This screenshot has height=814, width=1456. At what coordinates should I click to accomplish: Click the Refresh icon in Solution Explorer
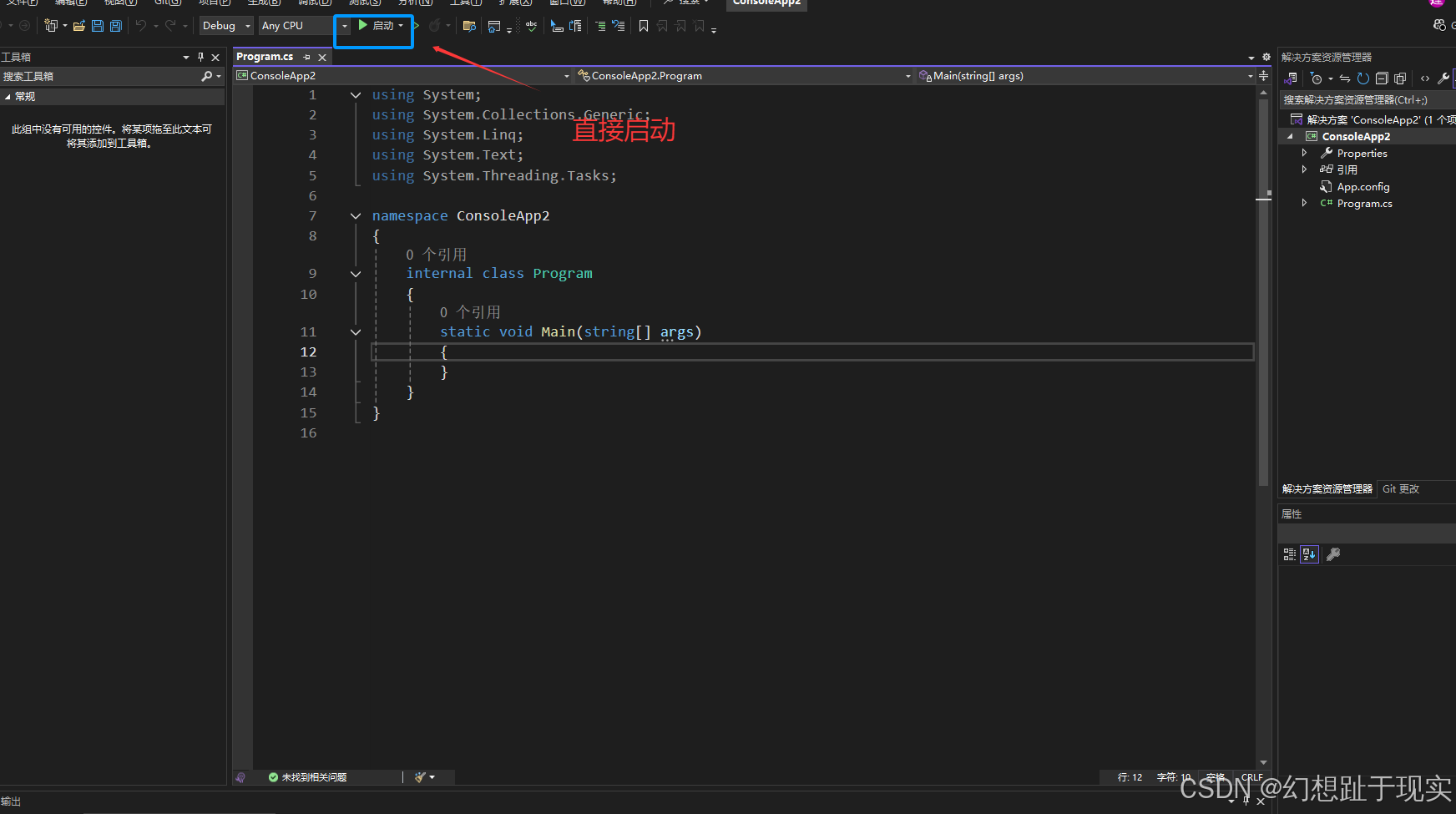[x=1363, y=78]
